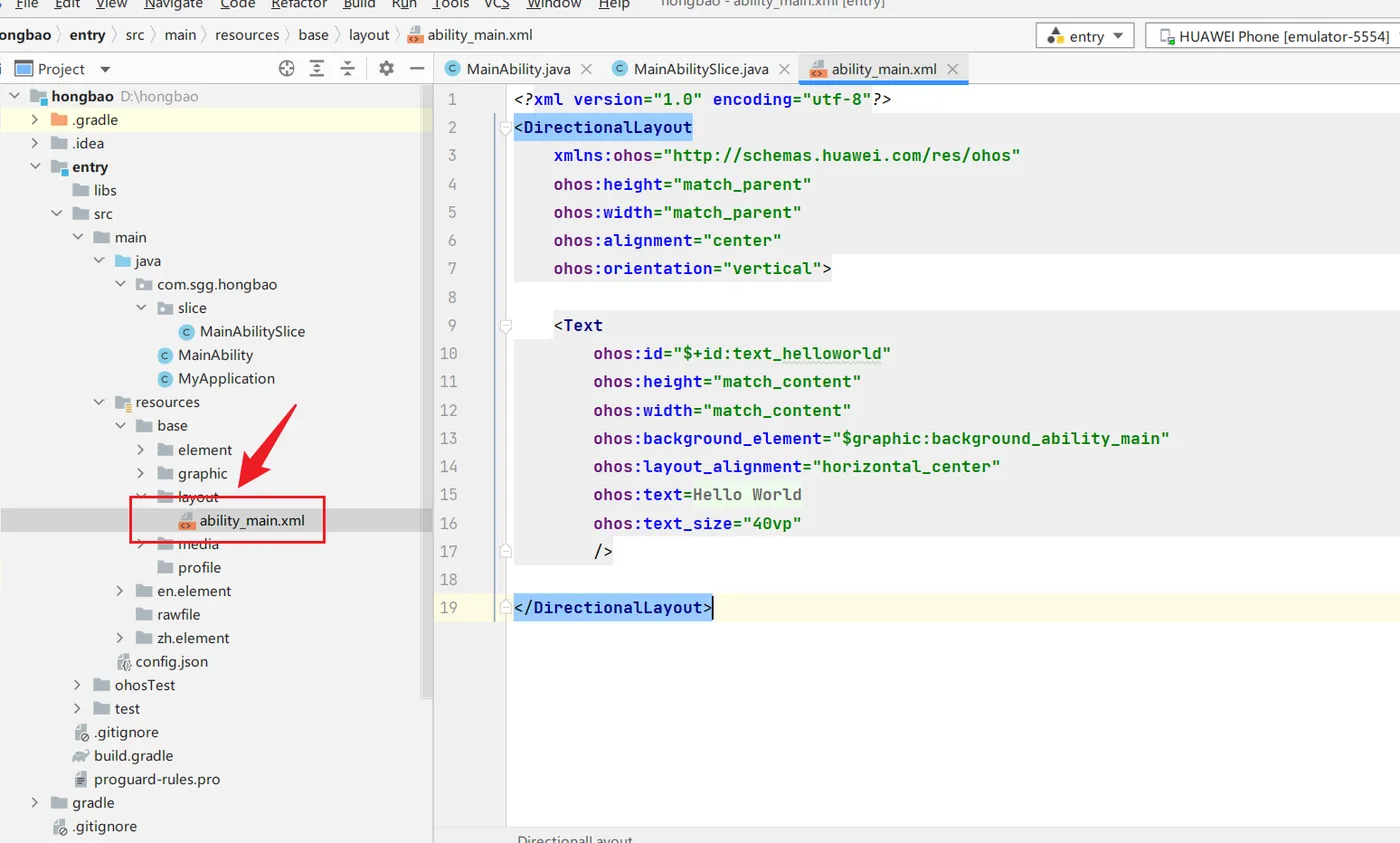Collapse the entry module node

[35, 167]
